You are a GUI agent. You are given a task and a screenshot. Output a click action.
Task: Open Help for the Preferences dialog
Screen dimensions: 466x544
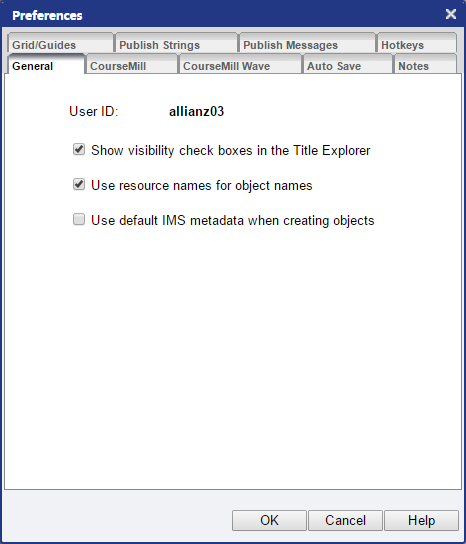(421, 520)
